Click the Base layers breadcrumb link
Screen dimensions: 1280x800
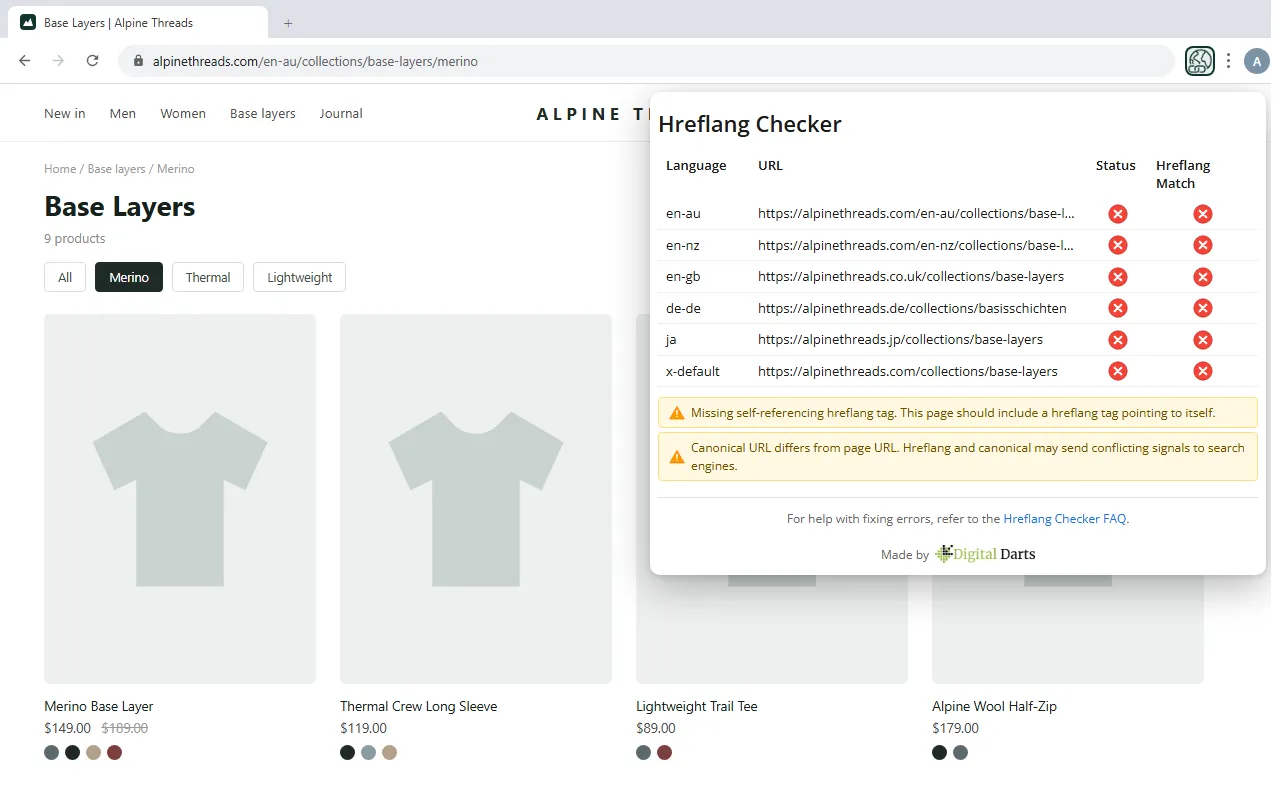pyautogui.click(x=117, y=169)
